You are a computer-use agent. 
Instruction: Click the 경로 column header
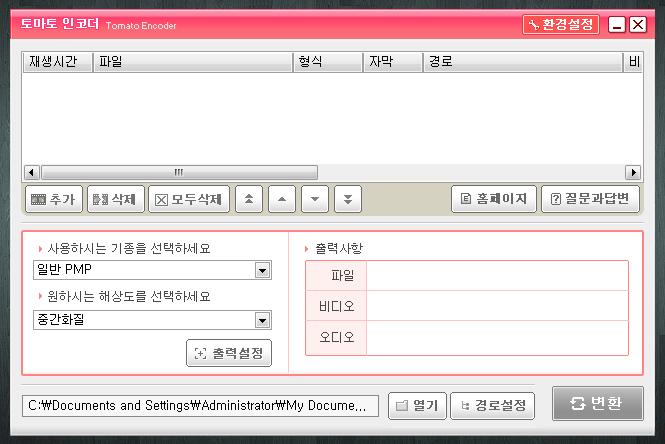523,62
